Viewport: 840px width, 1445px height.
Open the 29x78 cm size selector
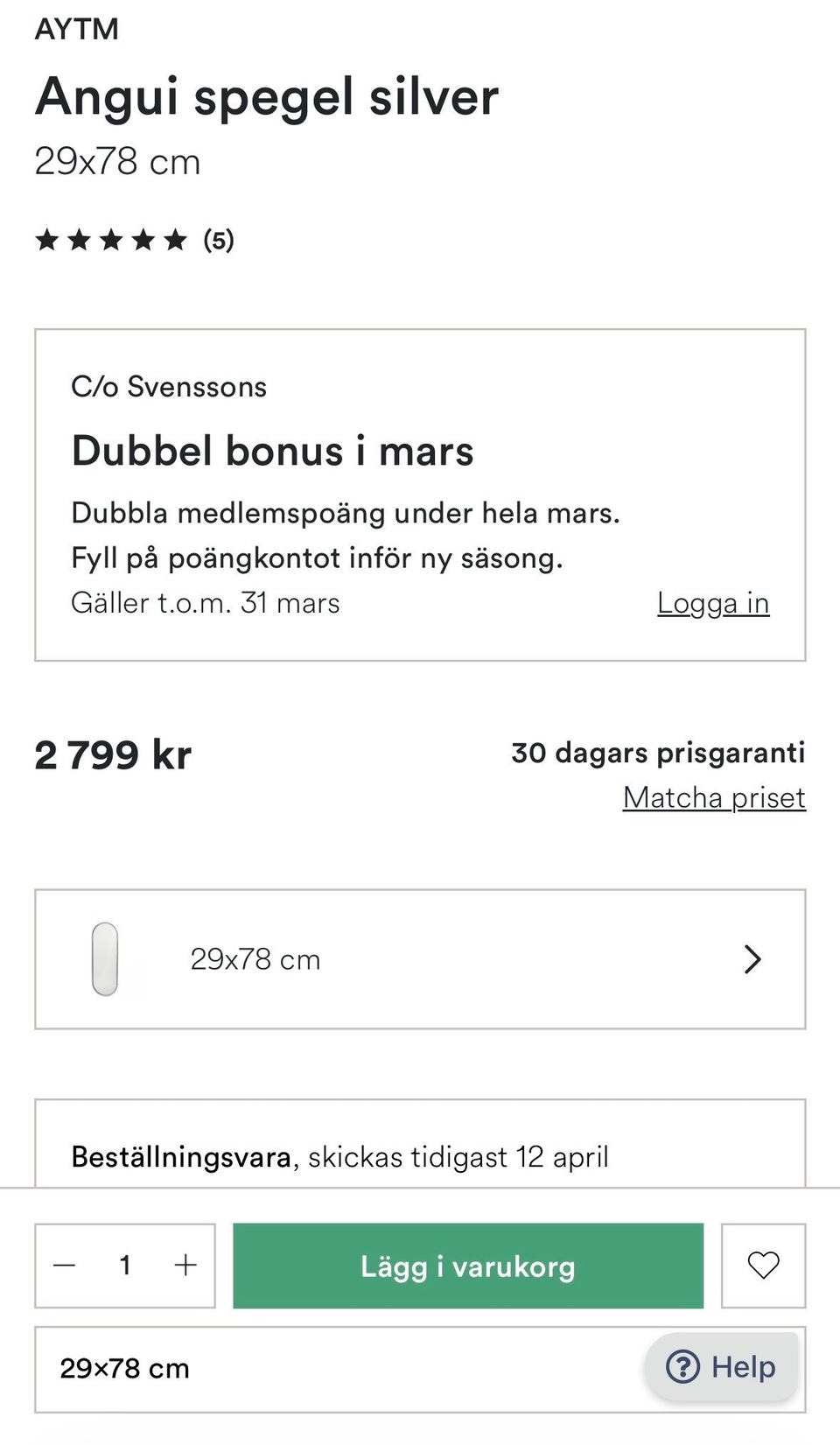(x=420, y=959)
